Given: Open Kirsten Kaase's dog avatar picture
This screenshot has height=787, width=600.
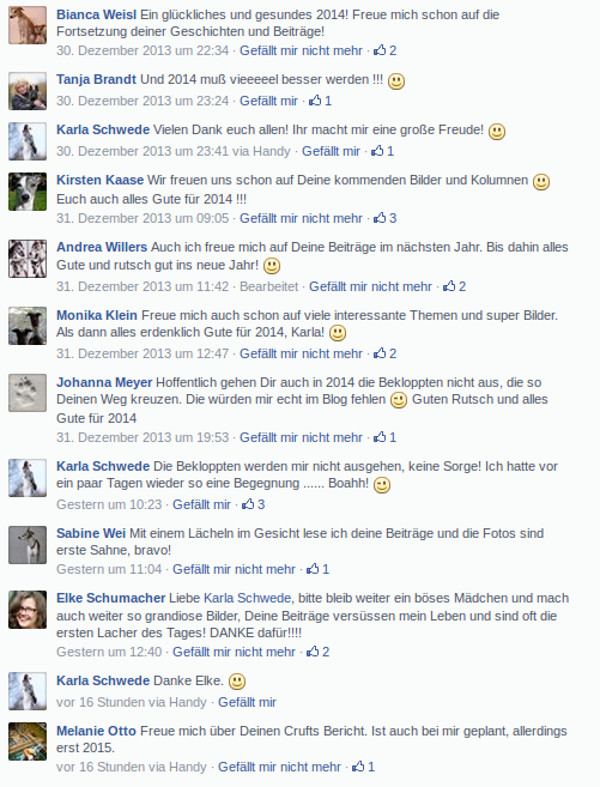Looking at the screenshot, I should pyautogui.click(x=28, y=191).
